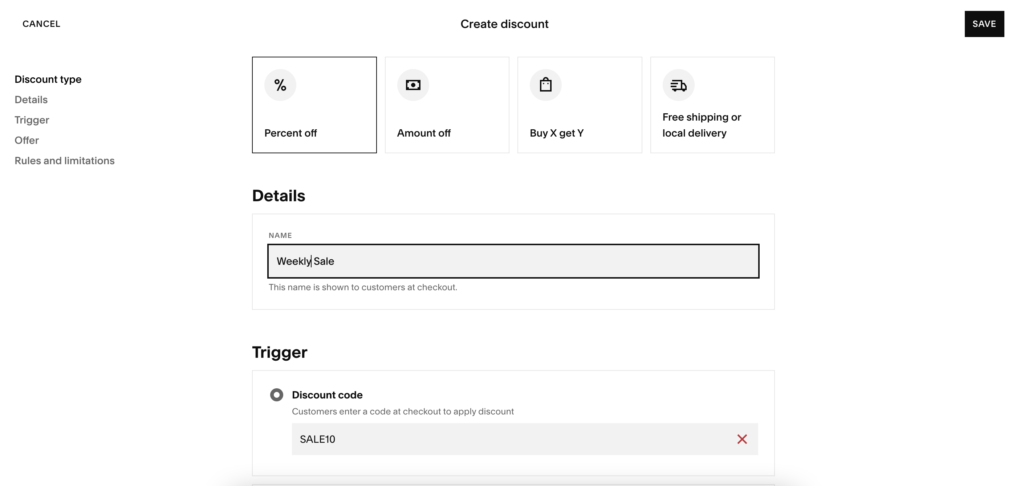Screen dimensions: 1024x486
Task: Jump to Rules and limitations section
Action: [x=64, y=161]
